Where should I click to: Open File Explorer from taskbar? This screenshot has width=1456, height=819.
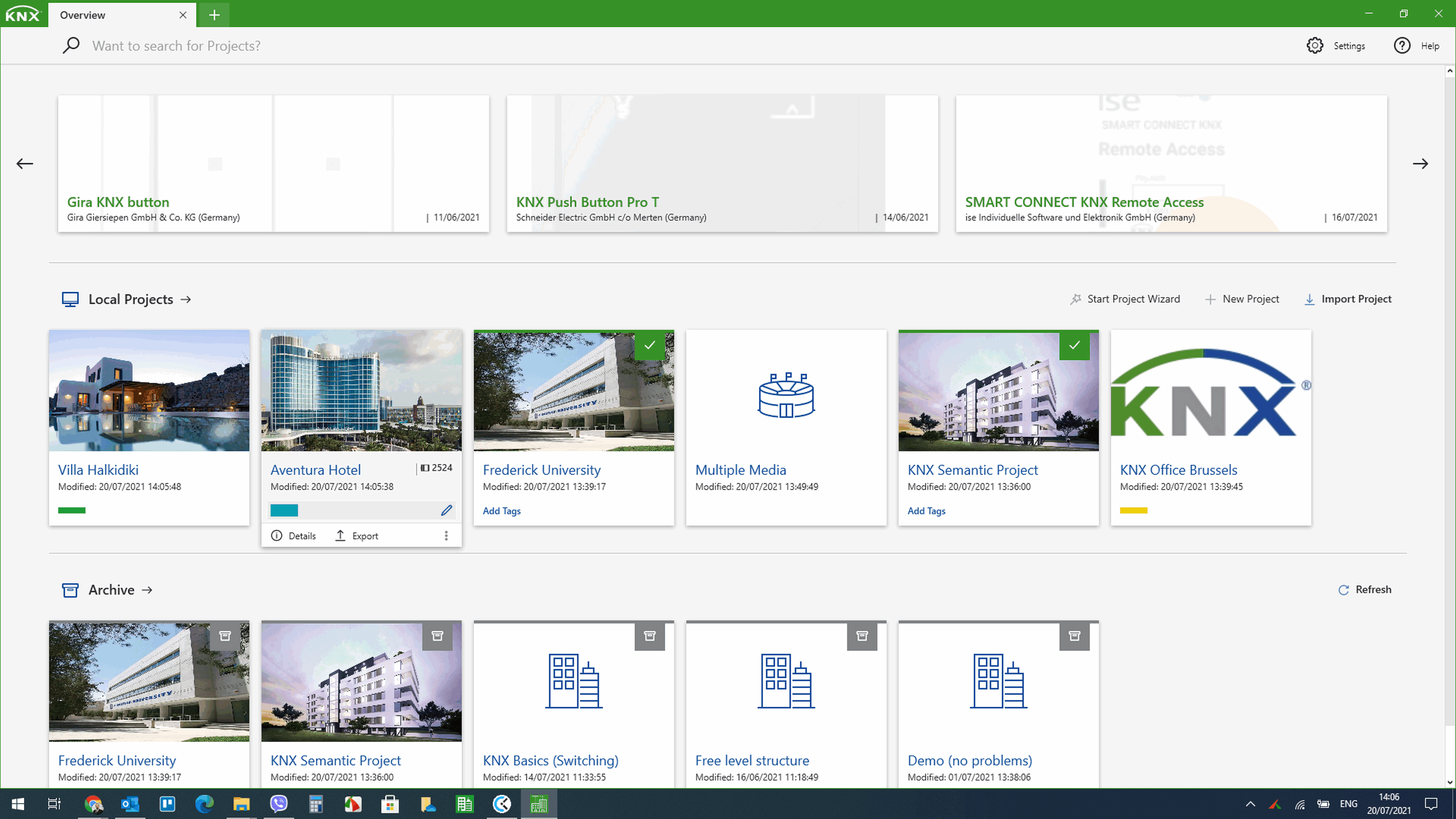click(242, 804)
